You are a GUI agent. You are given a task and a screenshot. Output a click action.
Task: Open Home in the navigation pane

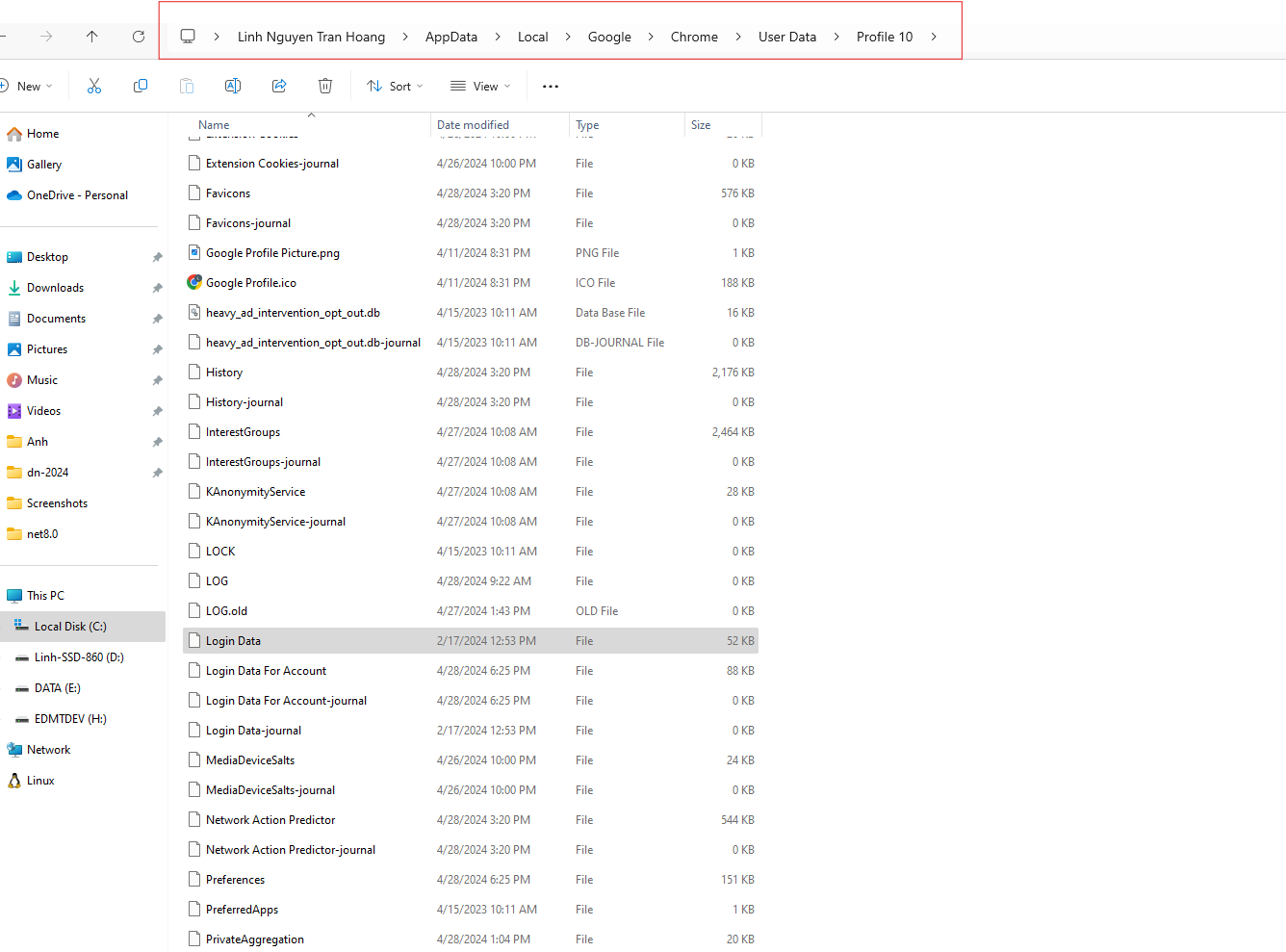(42, 134)
